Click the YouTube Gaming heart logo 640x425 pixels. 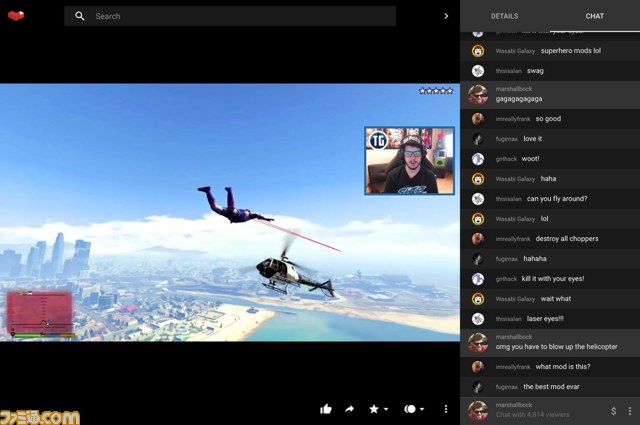(16, 16)
